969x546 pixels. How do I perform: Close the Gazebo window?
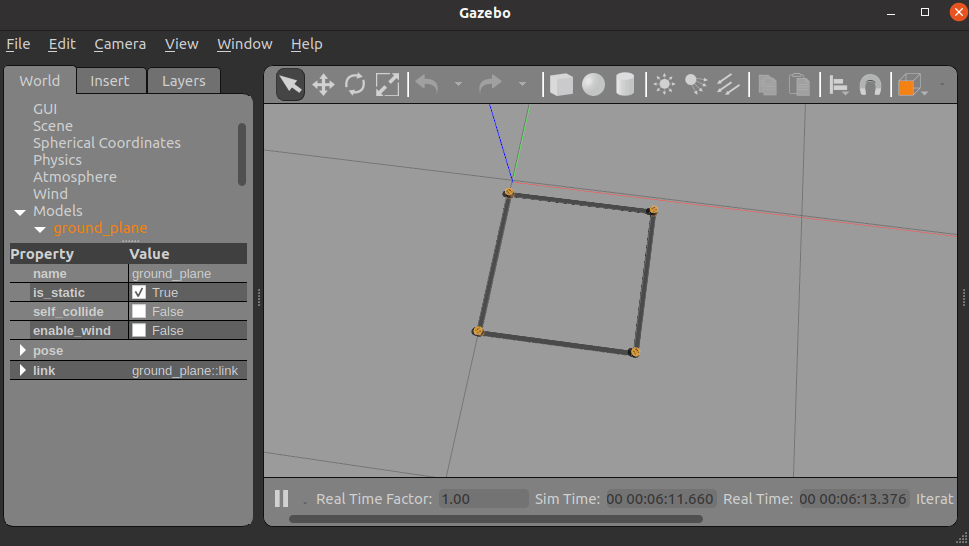tap(958, 12)
